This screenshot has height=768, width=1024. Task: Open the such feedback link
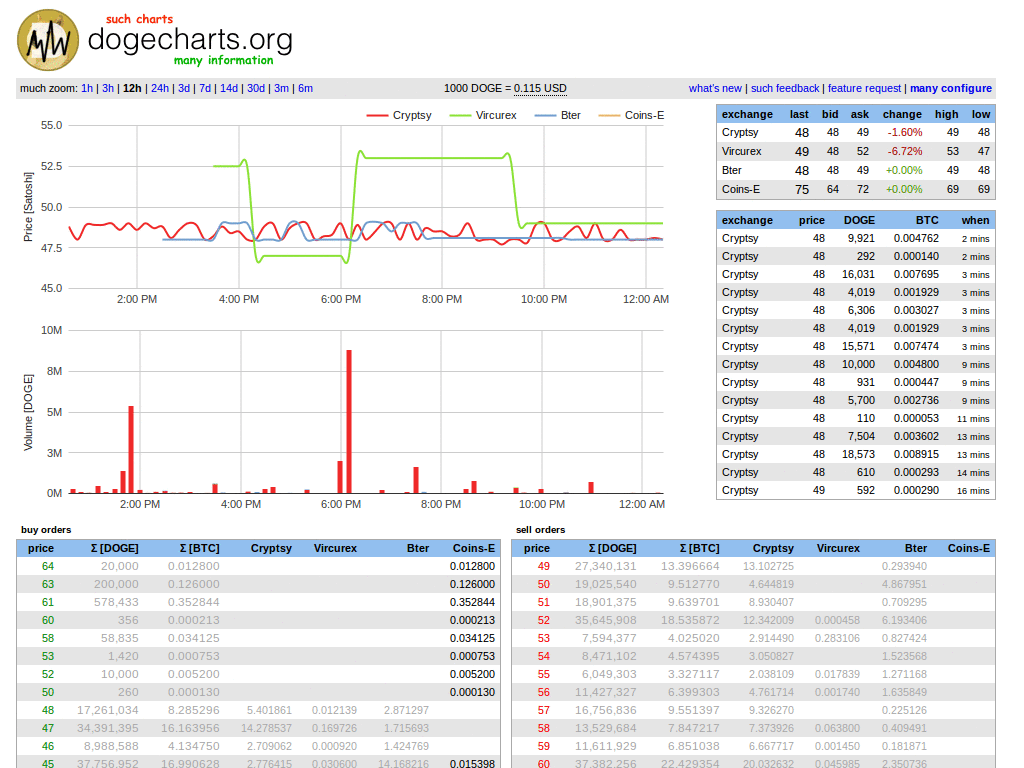pos(785,88)
